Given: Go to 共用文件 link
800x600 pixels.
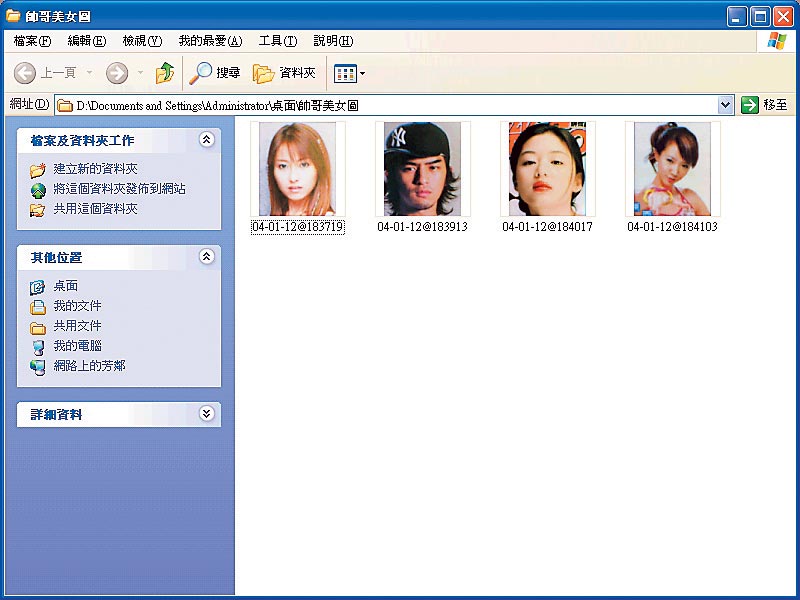Looking at the screenshot, I should (x=78, y=326).
